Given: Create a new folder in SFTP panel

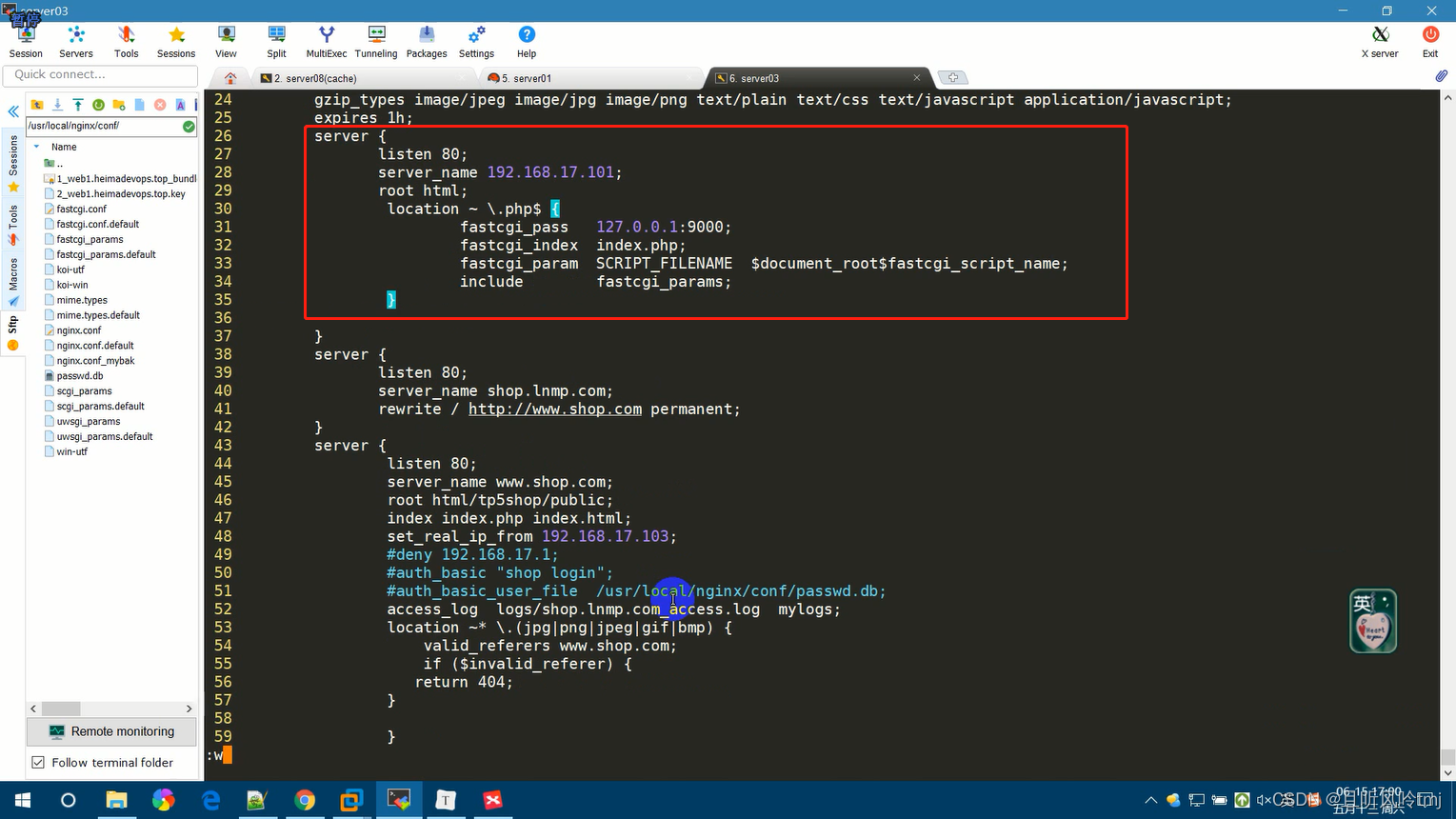Looking at the screenshot, I should tap(118, 105).
